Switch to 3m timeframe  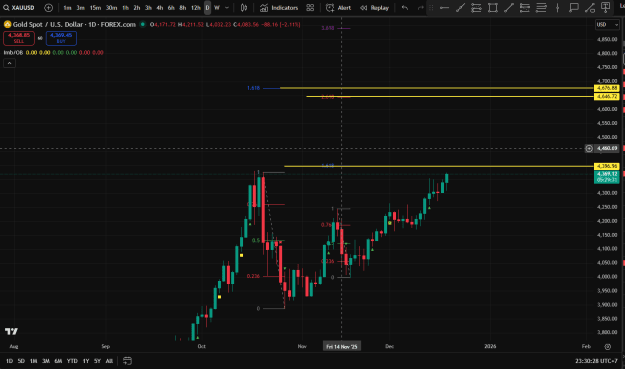pos(80,8)
